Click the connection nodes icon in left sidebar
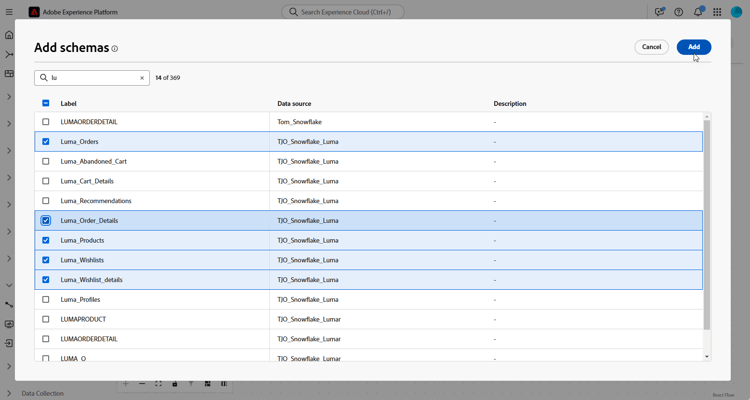Screen dimensions: 750x400 coord(9,304)
